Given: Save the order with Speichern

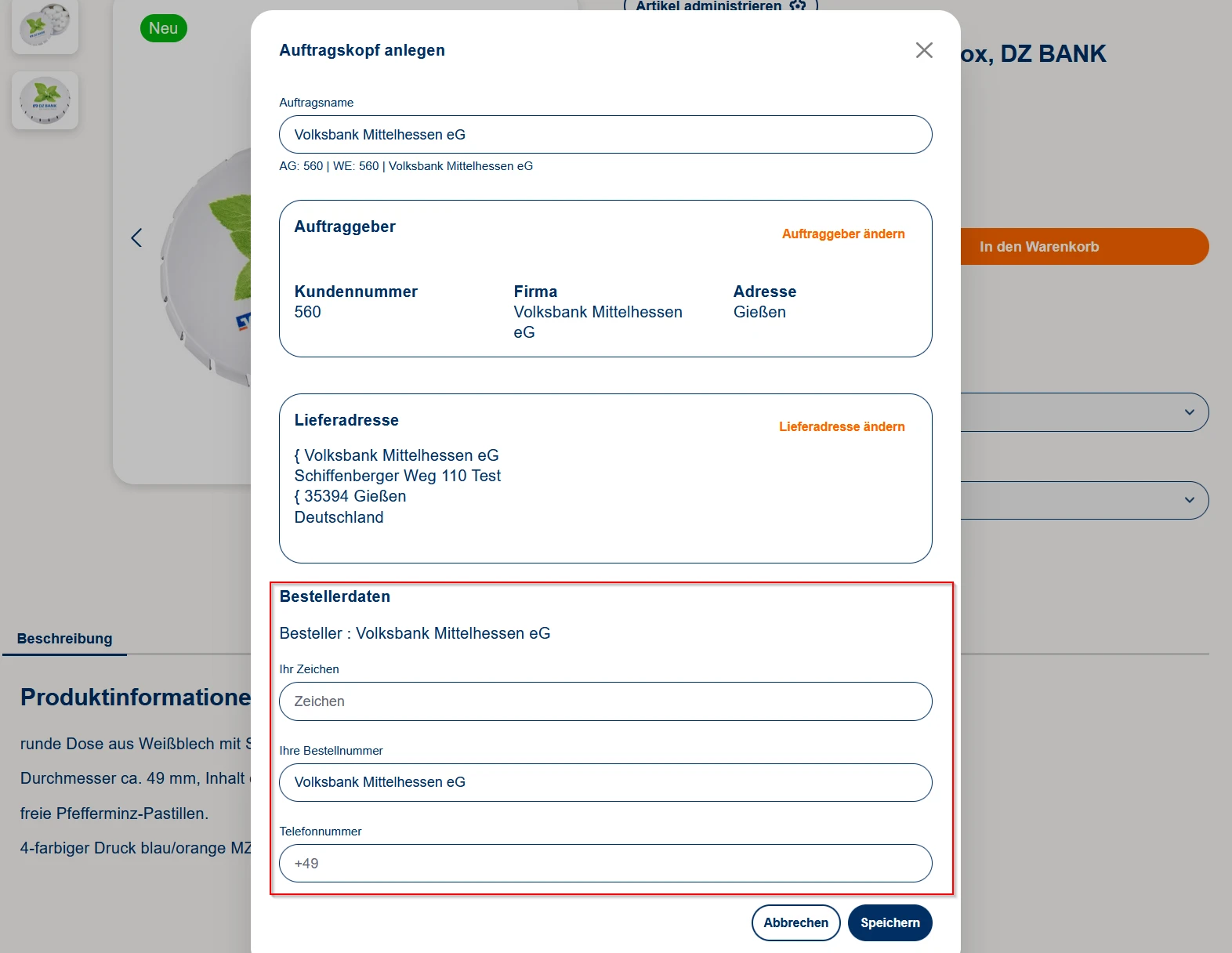Looking at the screenshot, I should (890, 922).
